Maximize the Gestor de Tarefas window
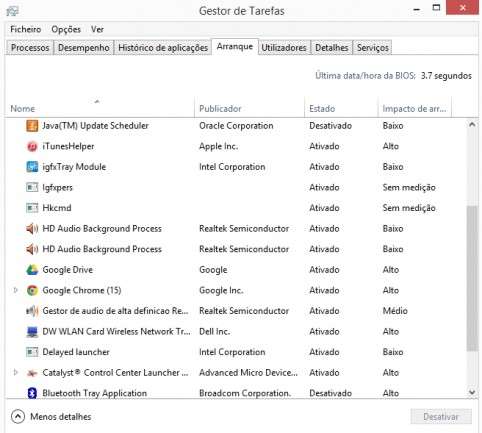The image size is (482, 433). (x=436, y=8)
